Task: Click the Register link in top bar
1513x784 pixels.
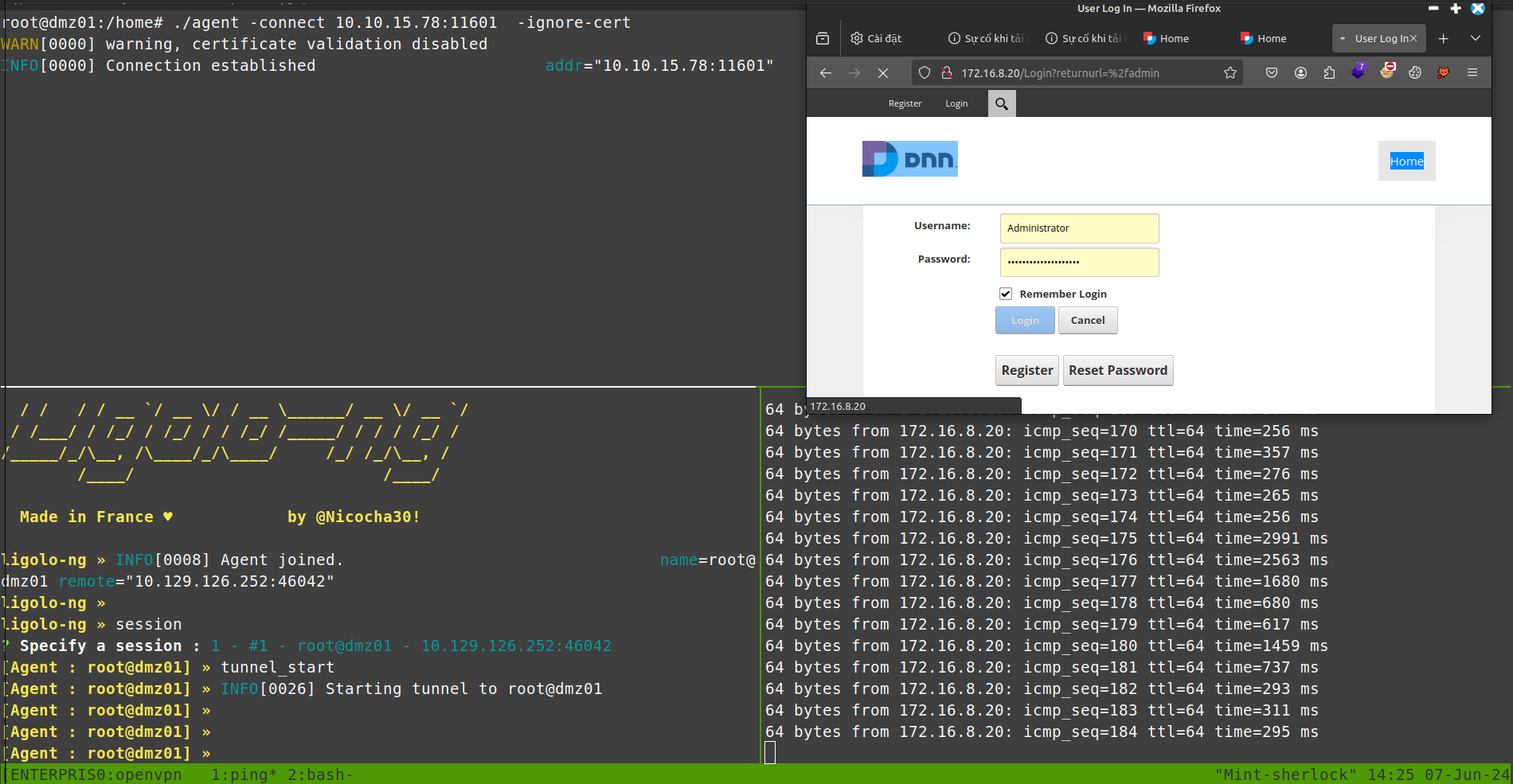Action: pyautogui.click(x=905, y=103)
